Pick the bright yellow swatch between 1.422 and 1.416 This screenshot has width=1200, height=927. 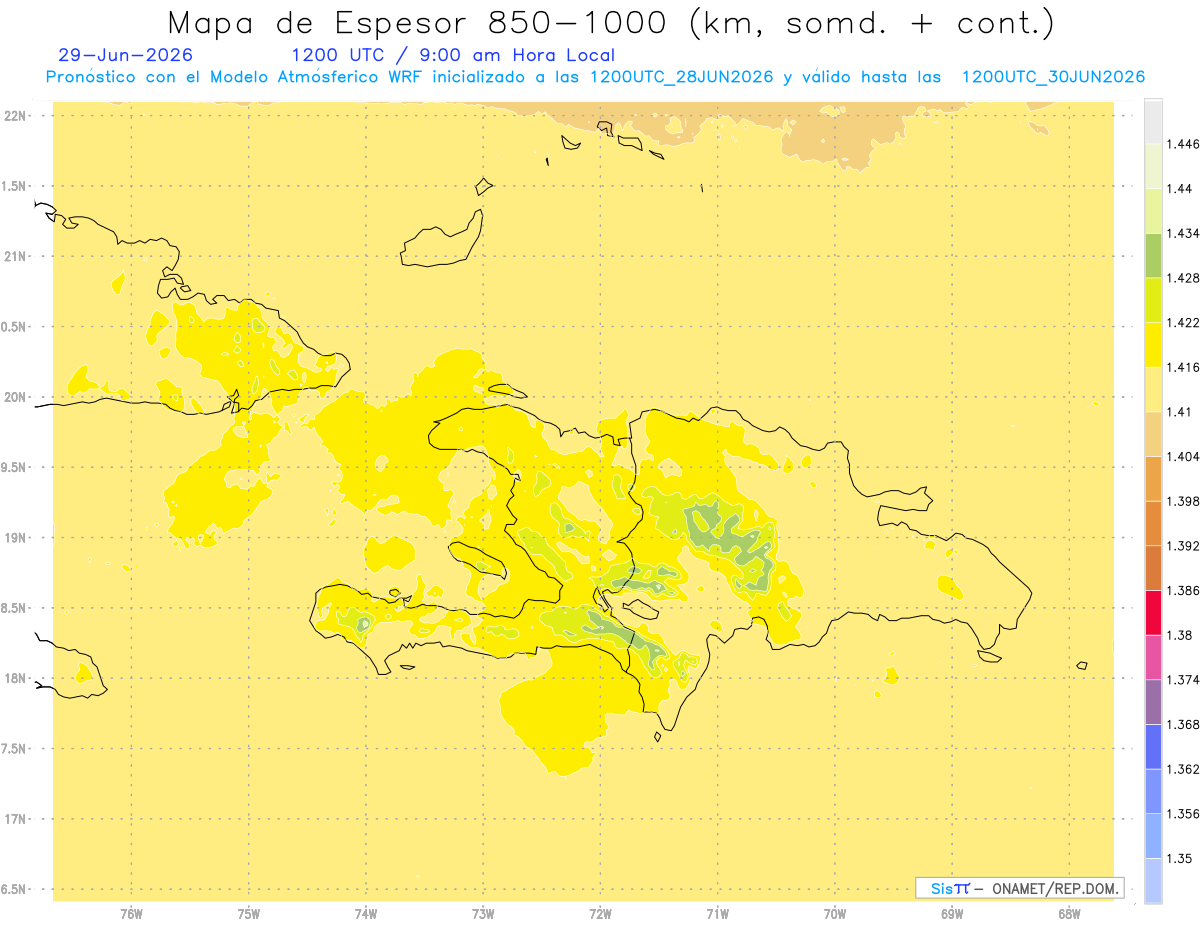pyautogui.click(x=1153, y=344)
